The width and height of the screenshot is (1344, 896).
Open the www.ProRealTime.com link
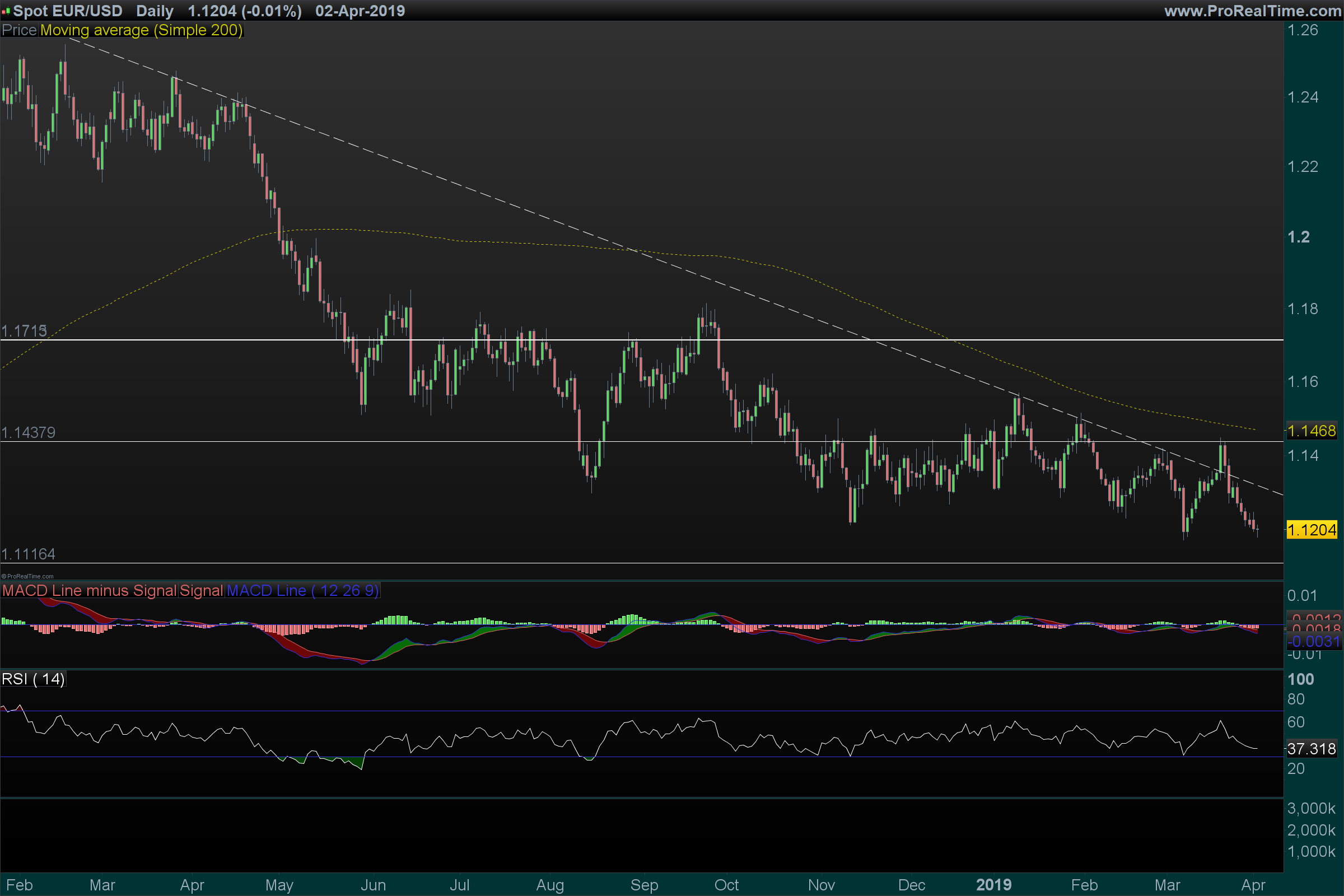(1253, 11)
